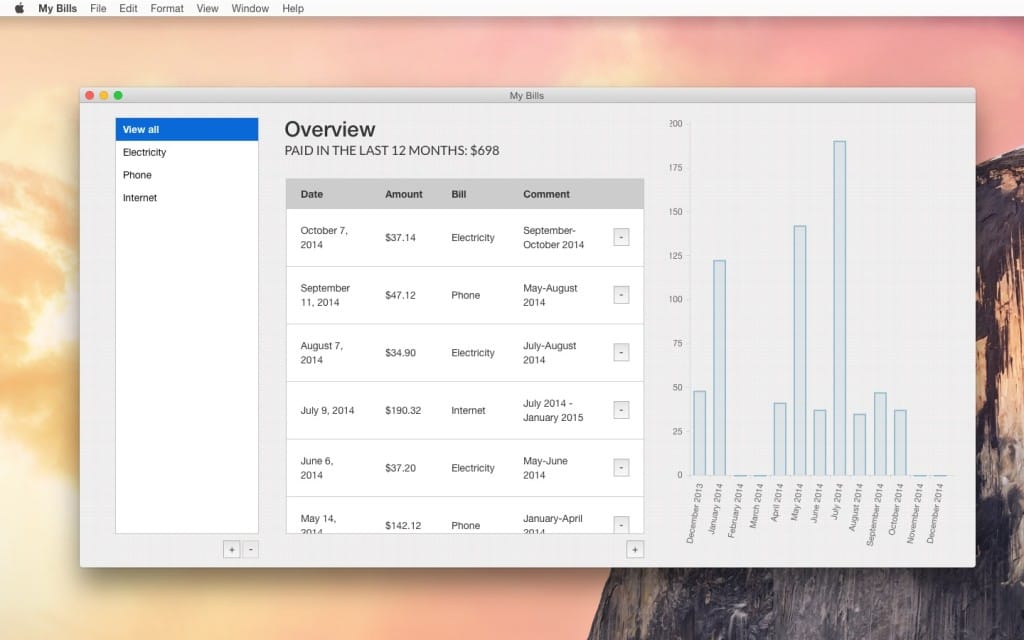The height and width of the screenshot is (640, 1024).
Task: Click the January 2014 bar in chart
Action: click(719, 368)
